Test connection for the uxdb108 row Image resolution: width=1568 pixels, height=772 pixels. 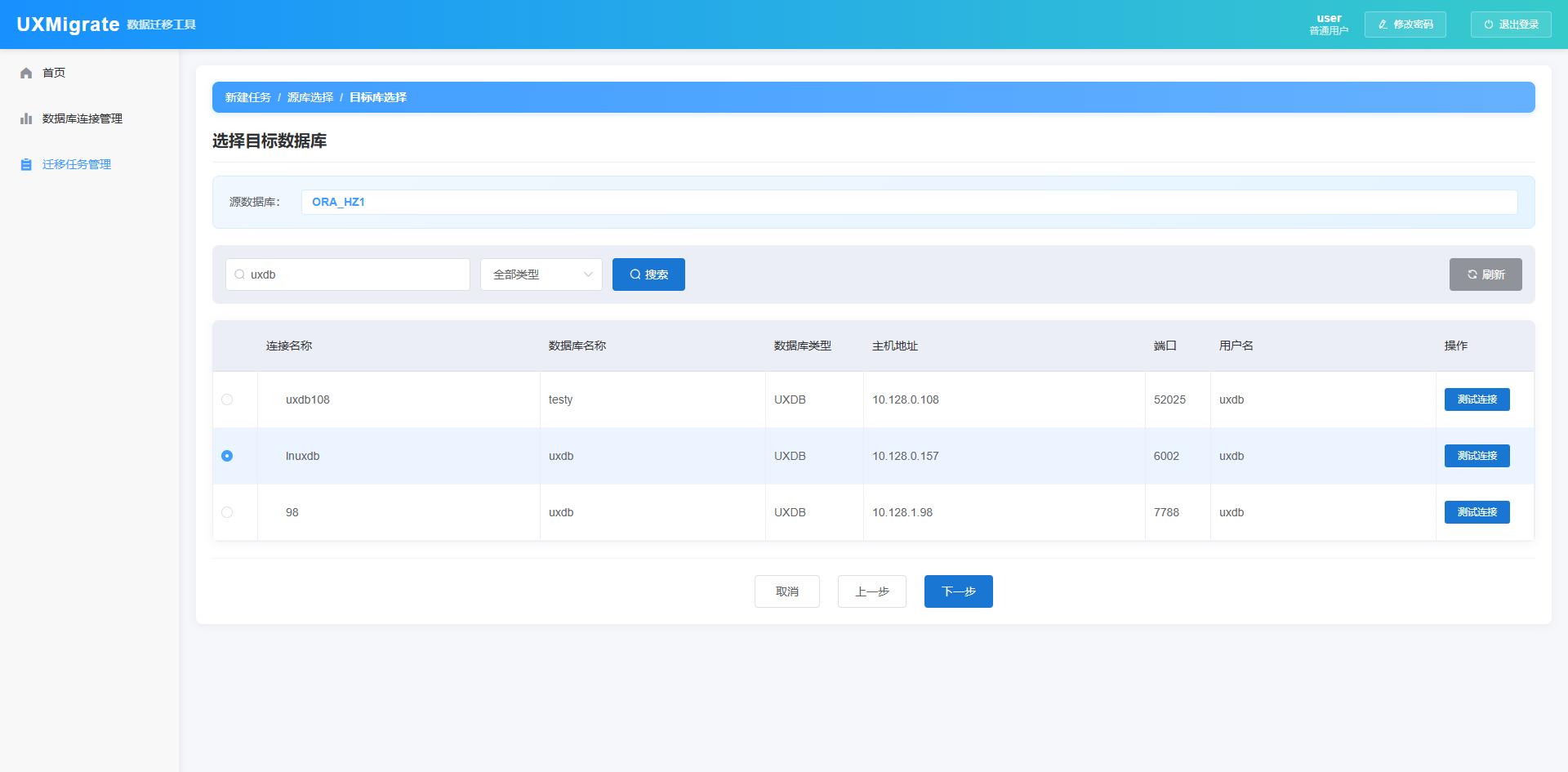coord(1477,400)
